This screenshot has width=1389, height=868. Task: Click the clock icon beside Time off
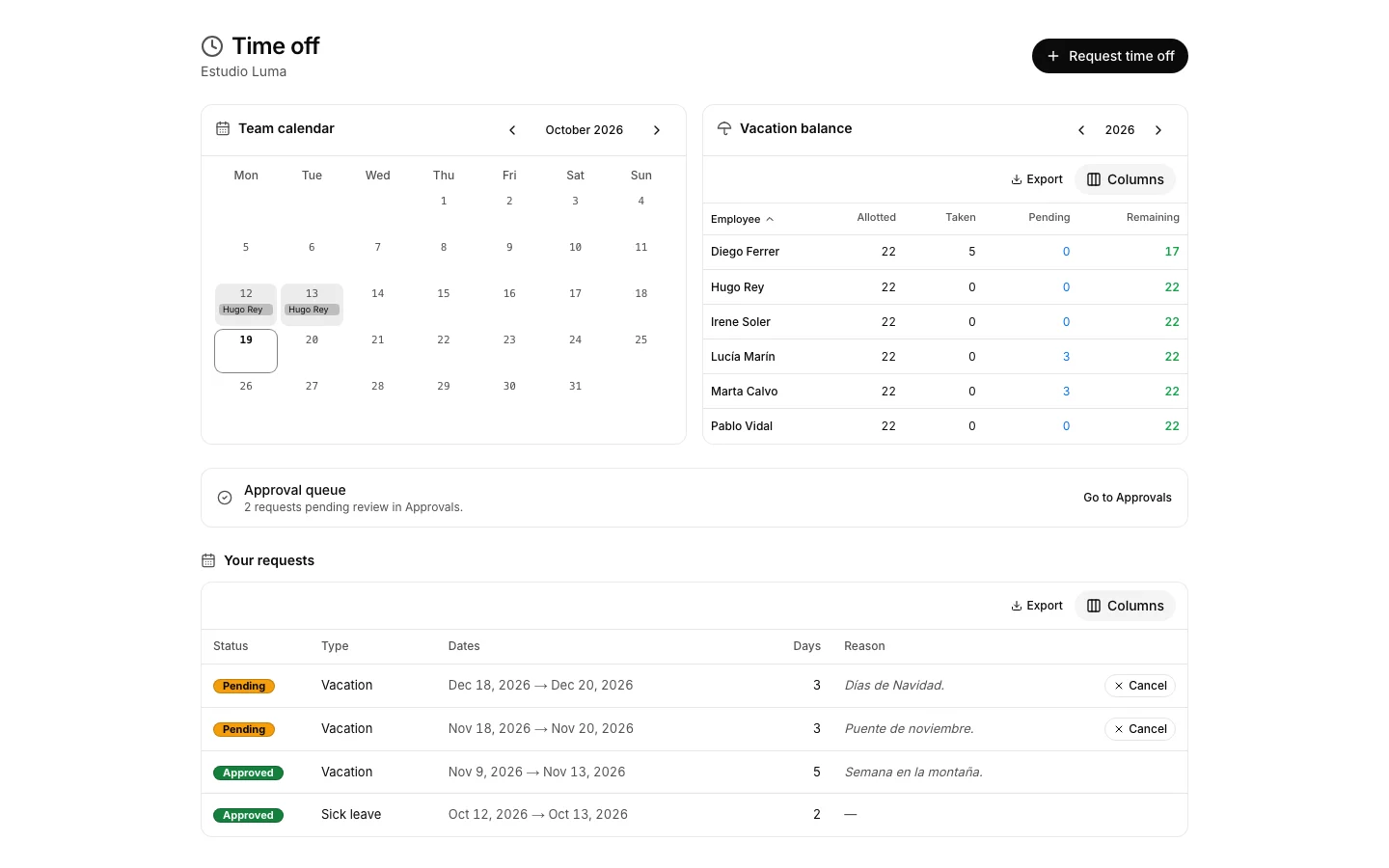(212, 46)
